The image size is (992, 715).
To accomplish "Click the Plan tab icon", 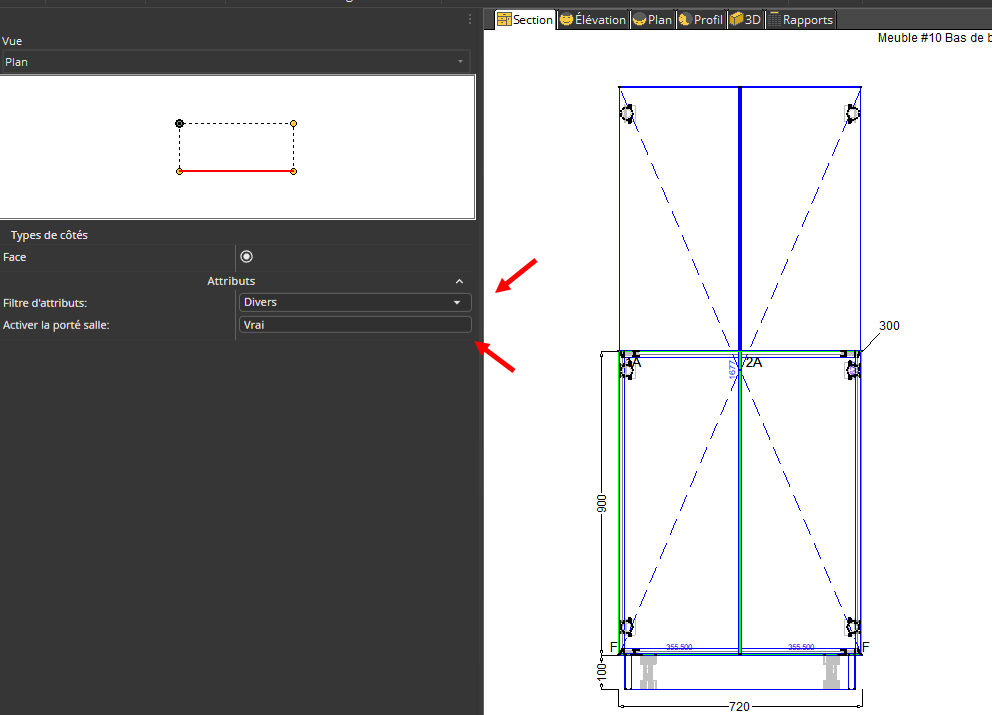I will pyautogui.click(x=639, y=20).
